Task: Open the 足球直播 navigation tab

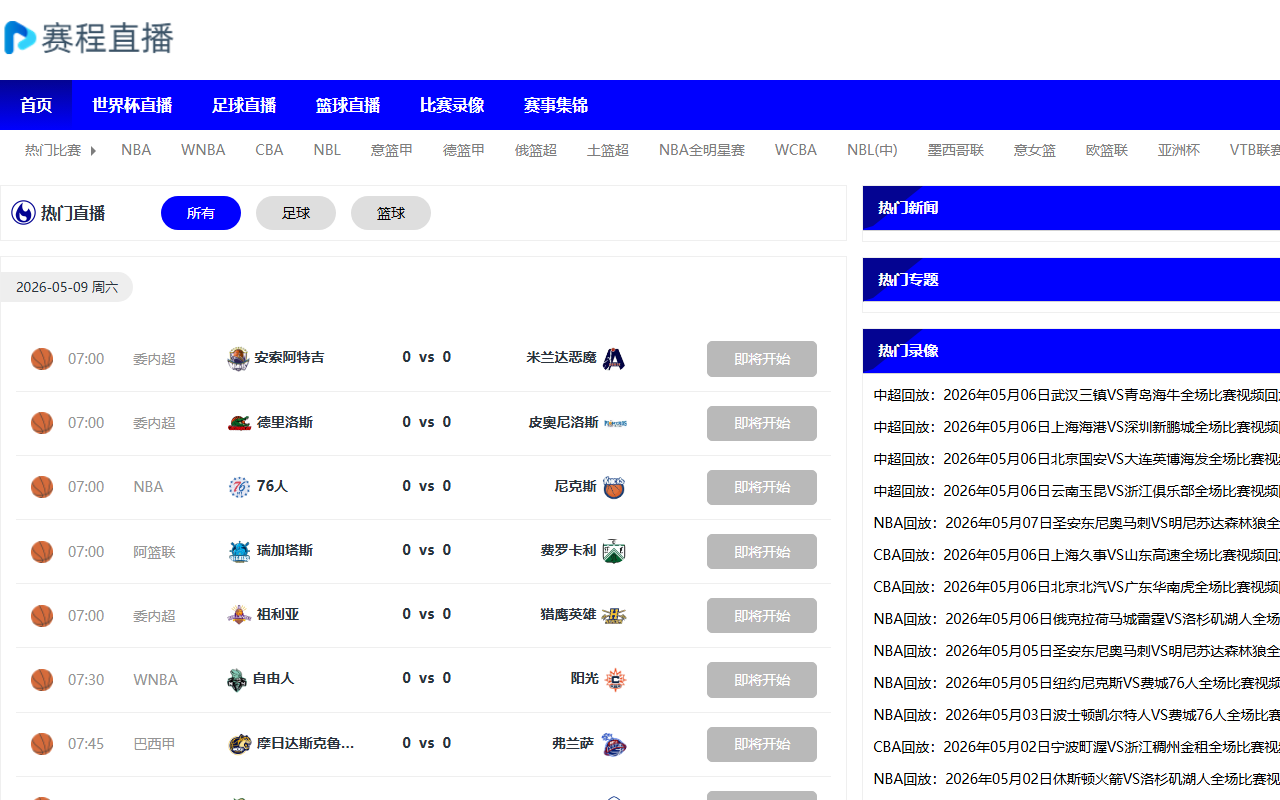Action: (x=244, y=105)
